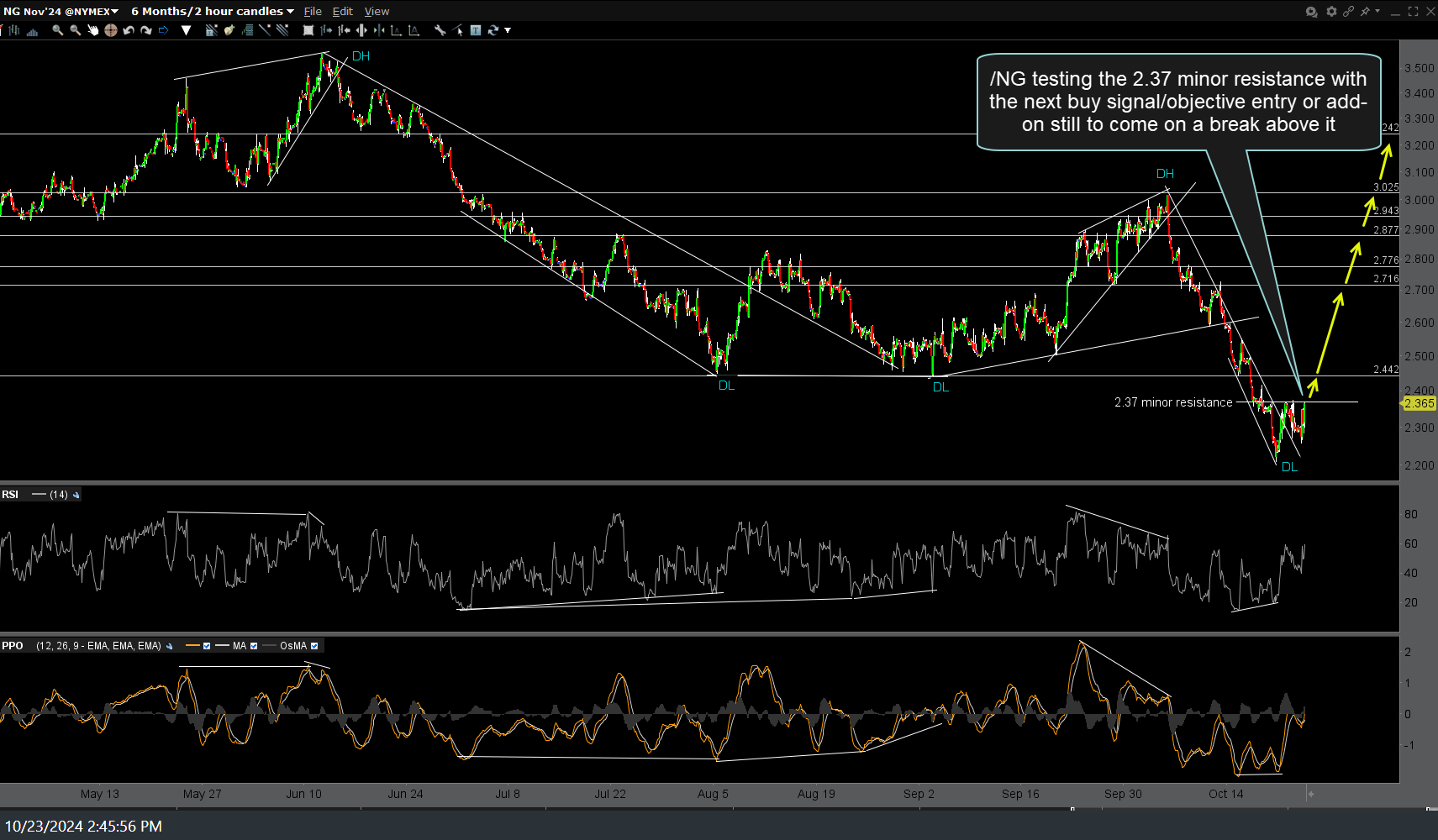
Task: Click the gear settings icon in title bar
Action: coord(1331,11)
